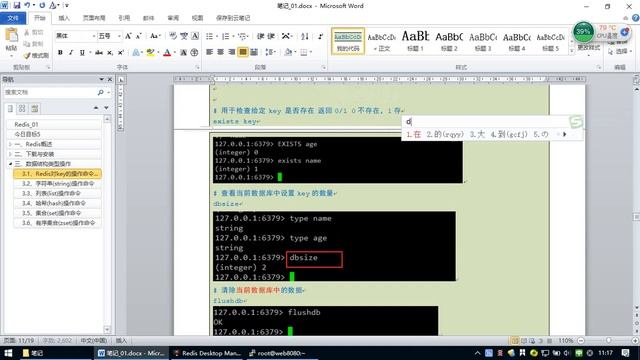
Task: Grow font size with the large A
Action: [128, 36]
